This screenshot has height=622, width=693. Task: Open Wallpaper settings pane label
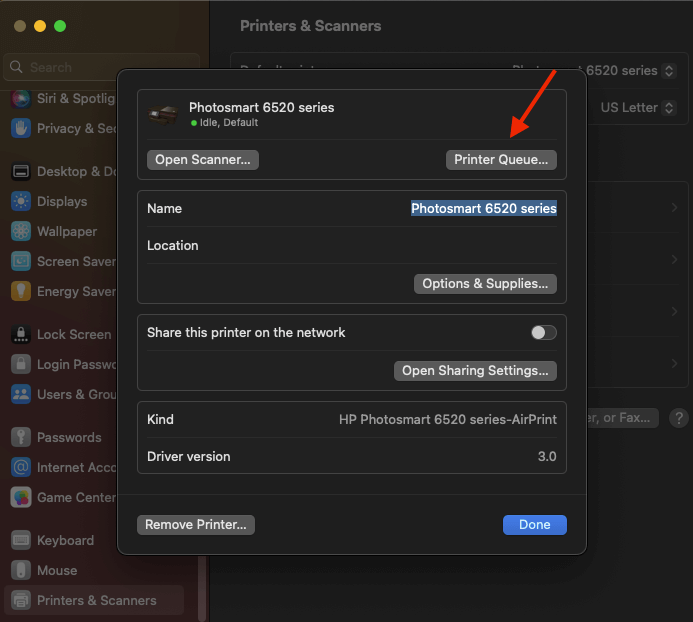(67, 232)
